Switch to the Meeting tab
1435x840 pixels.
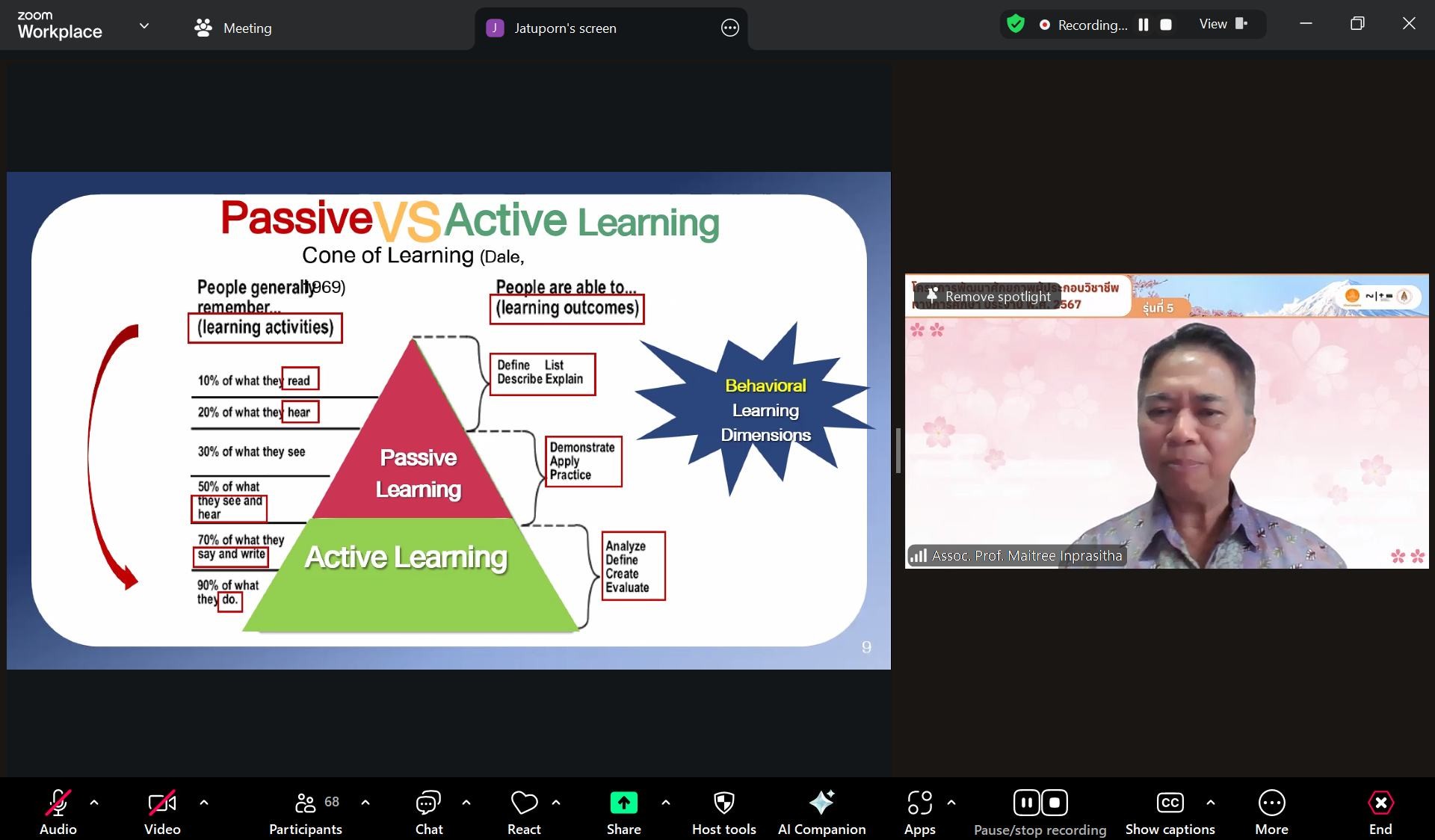coord(232,28)
